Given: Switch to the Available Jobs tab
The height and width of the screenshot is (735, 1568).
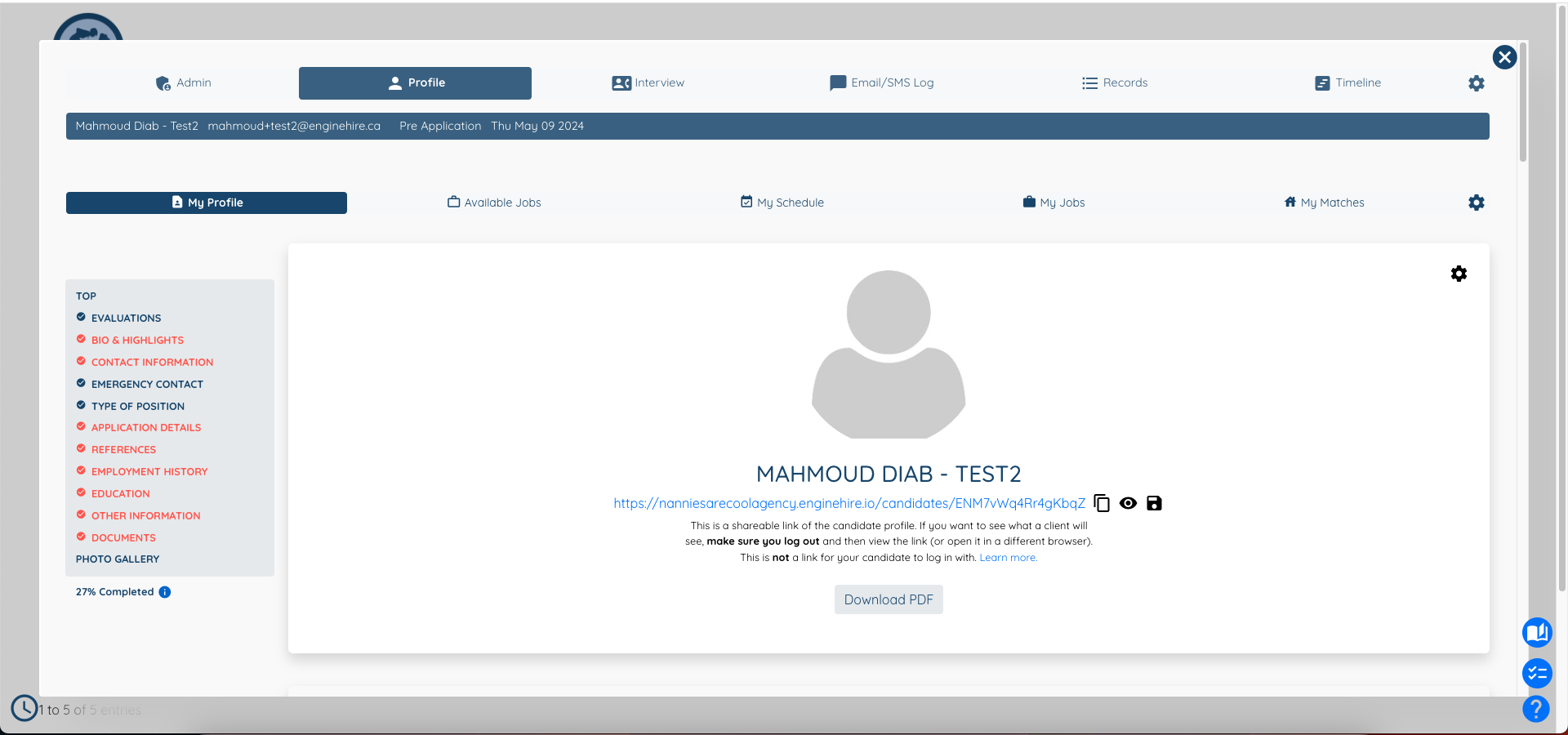Looking at the screenshot, I should [493, 203].
